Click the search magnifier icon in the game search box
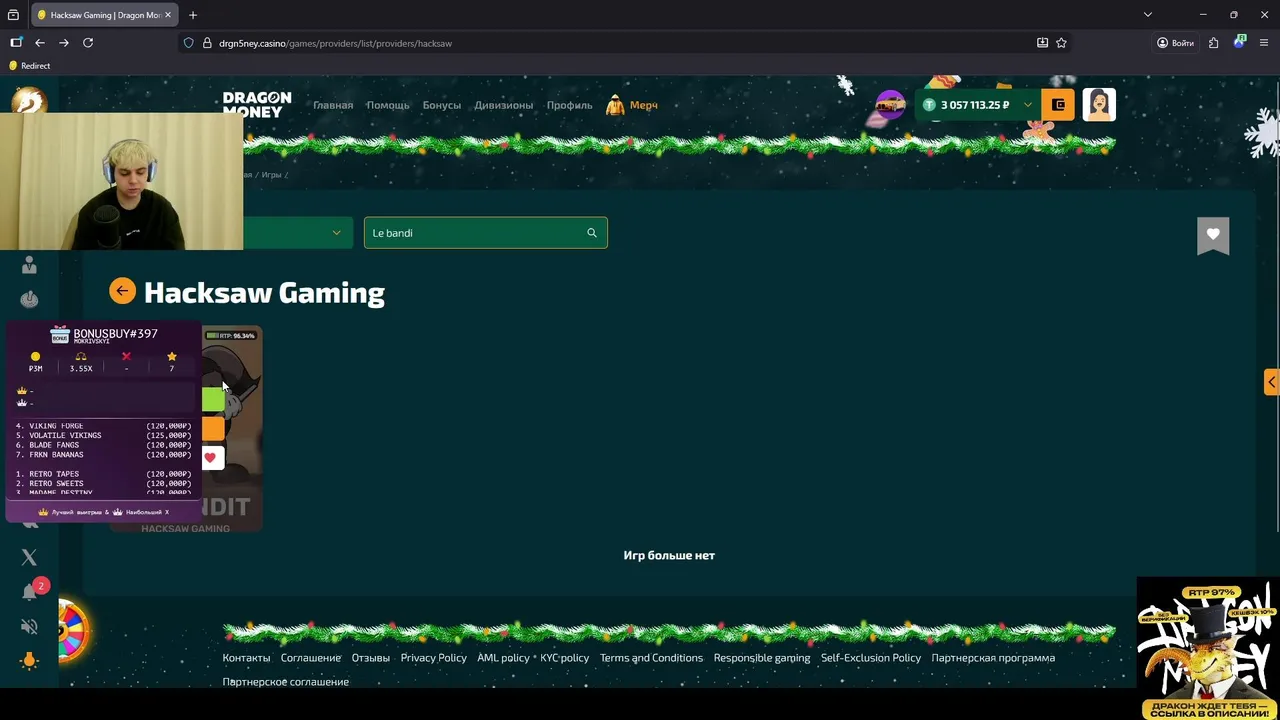The width and height of the screenshot is (1280, 720). [x=592, y=233]
